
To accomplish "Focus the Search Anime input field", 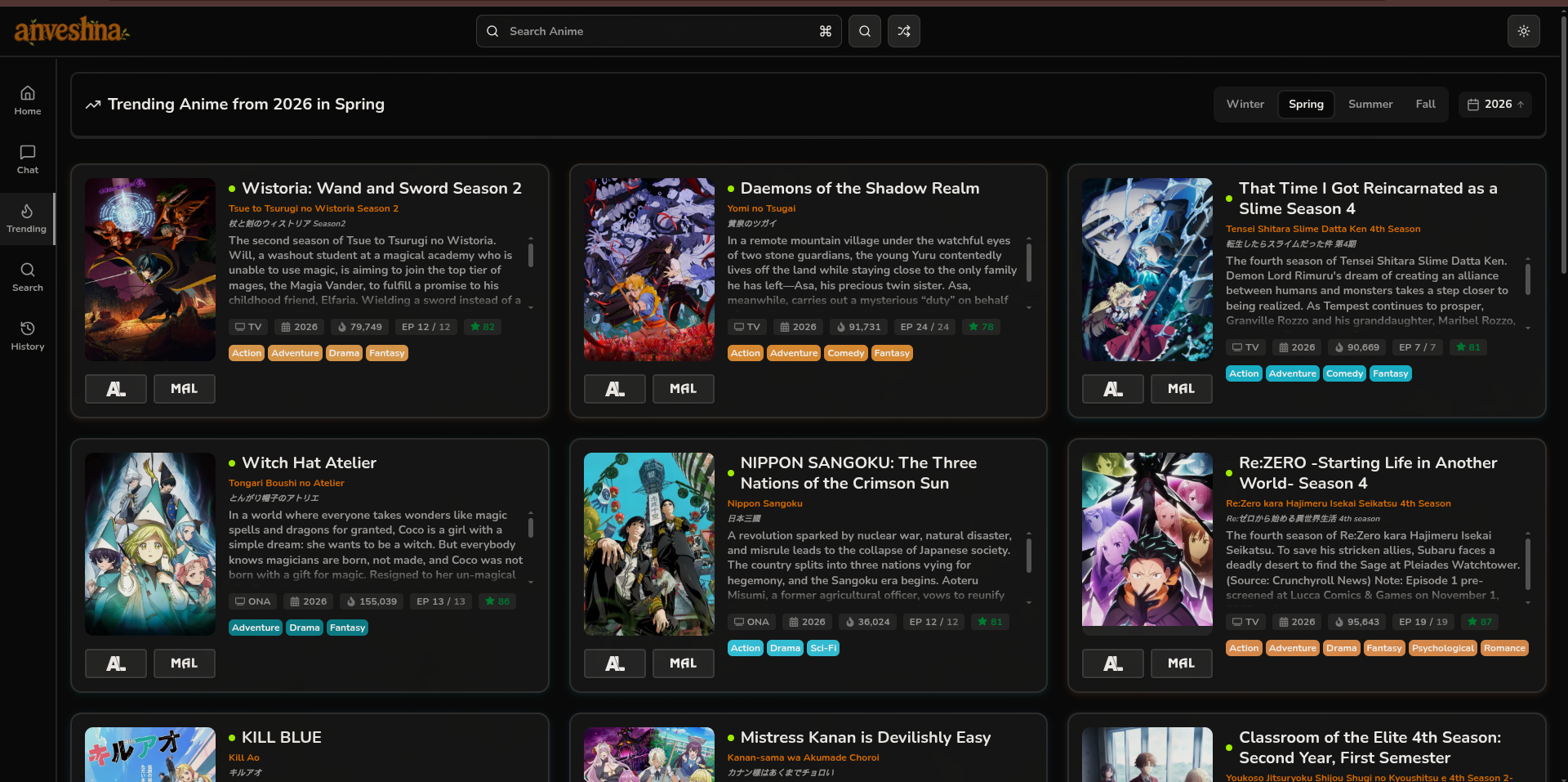I will pyautogui.click(x=658, y=31).
